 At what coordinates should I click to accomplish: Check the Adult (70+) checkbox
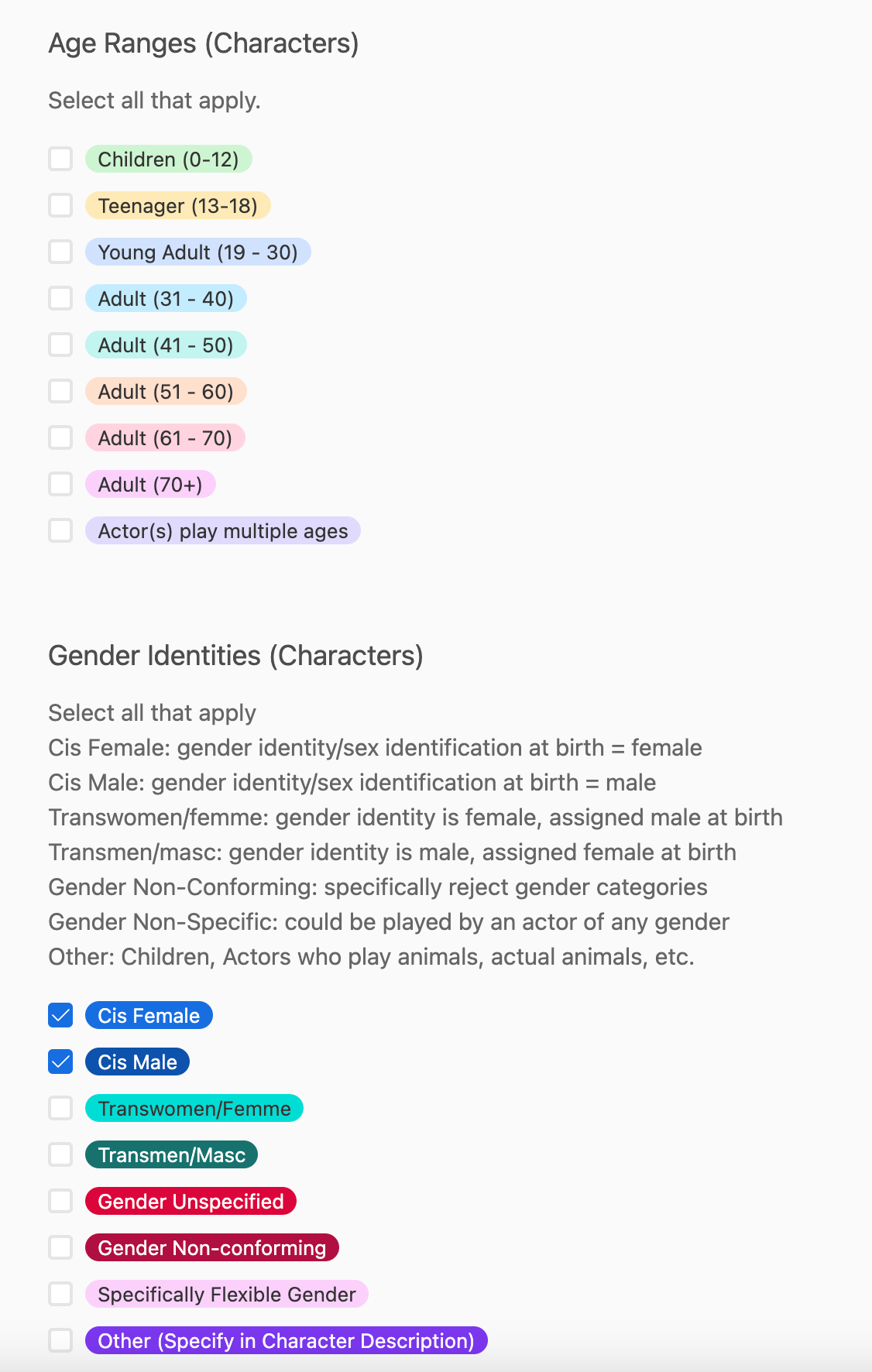pyautogui.click(x=60, y=484)
